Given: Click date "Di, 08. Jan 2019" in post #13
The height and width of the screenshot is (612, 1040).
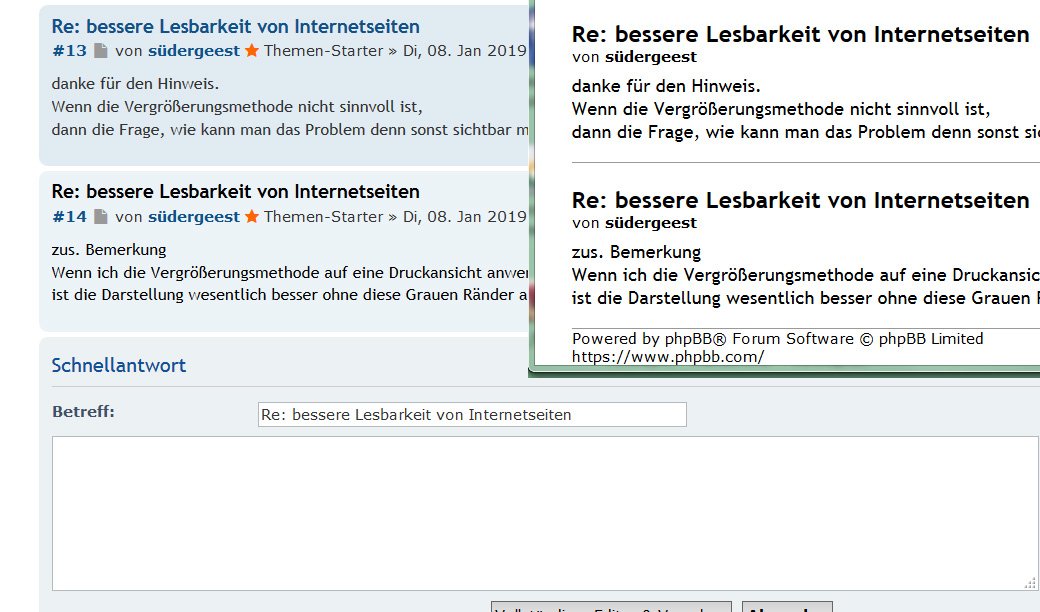Looking at the screenshot, I should click(464, 50).
